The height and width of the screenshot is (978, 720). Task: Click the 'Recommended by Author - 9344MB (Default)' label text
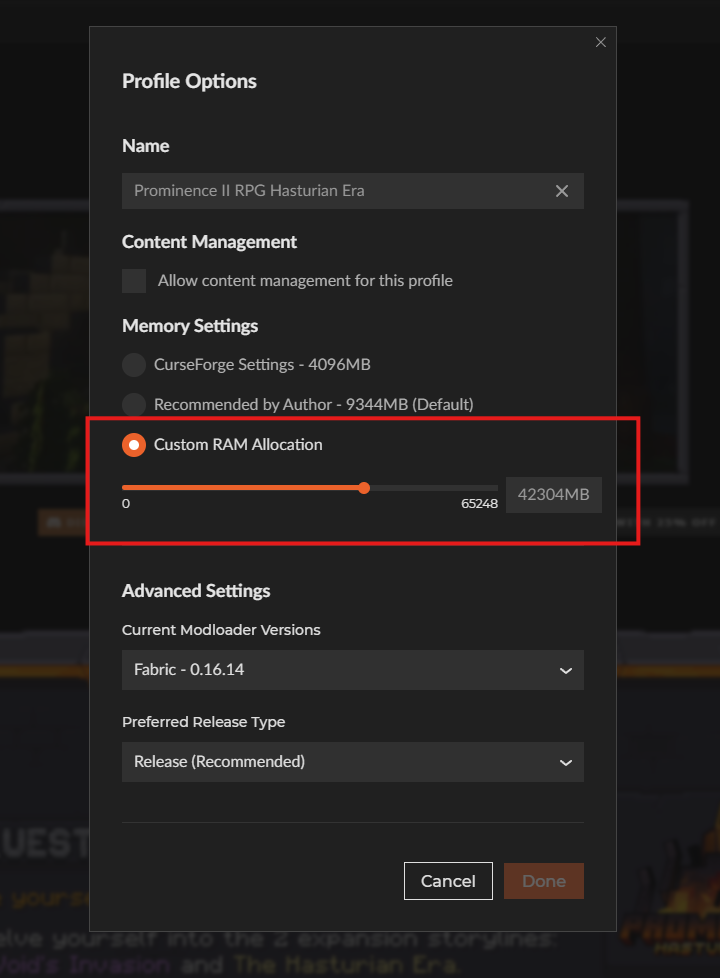(x=313, y=405)
